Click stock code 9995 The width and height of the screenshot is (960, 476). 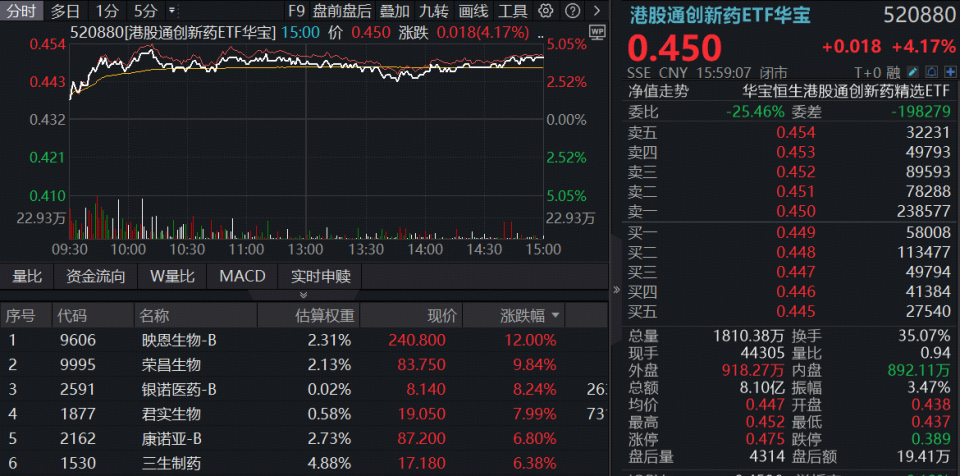click(x=78, y=365)
